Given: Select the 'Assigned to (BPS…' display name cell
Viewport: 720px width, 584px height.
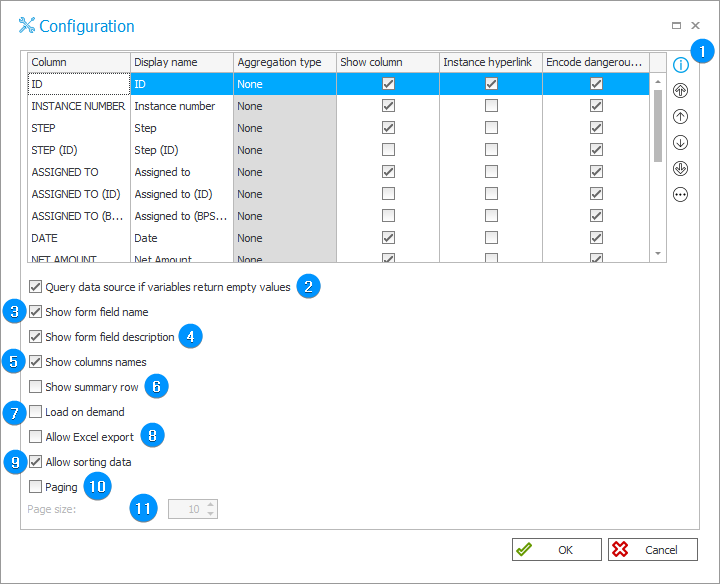Looking at the screenshot, I should point(182,216).
